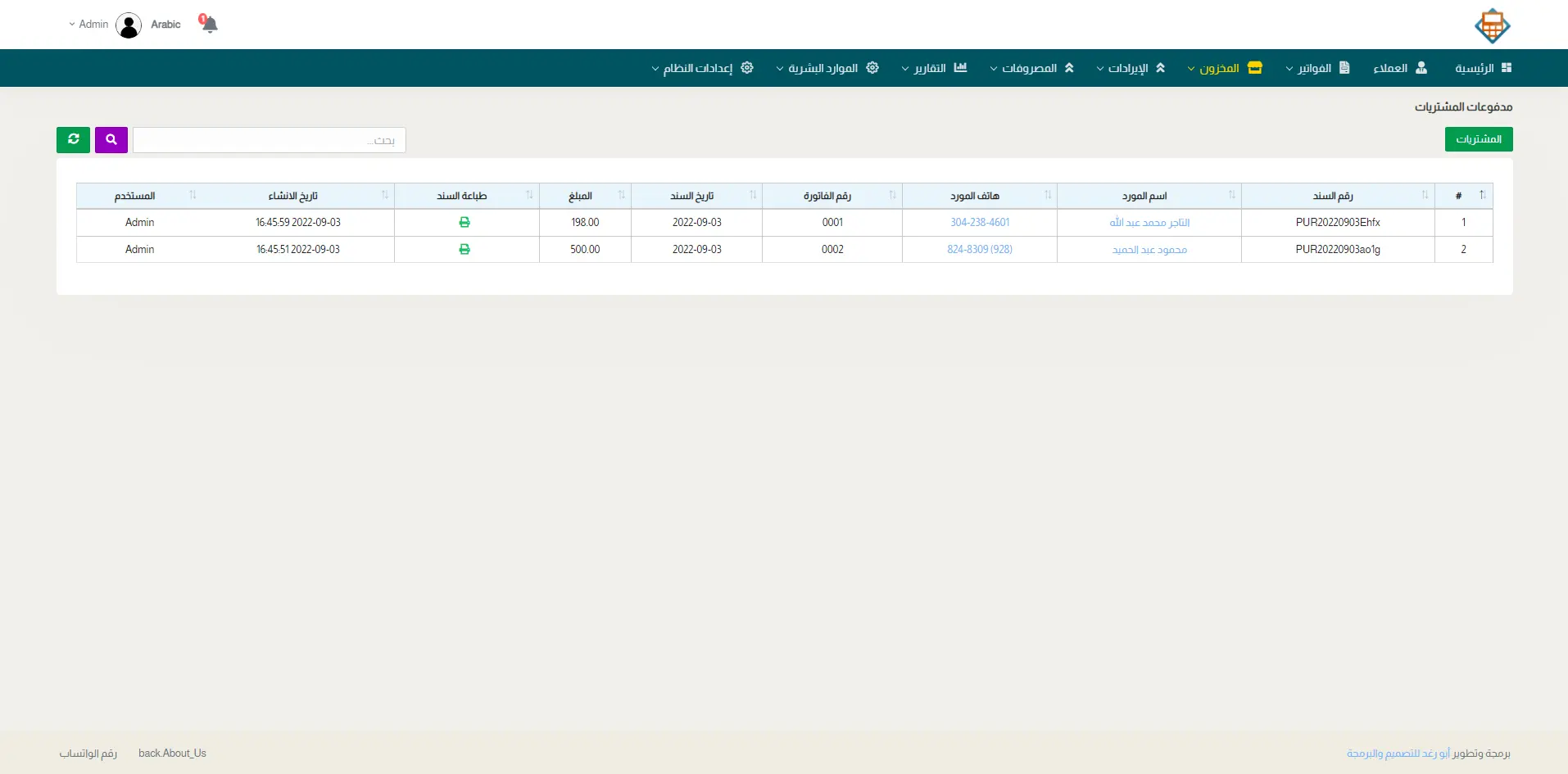Click the purple search magnifier button
This screenshot has height=774, width=1568.
click(111, 140)
